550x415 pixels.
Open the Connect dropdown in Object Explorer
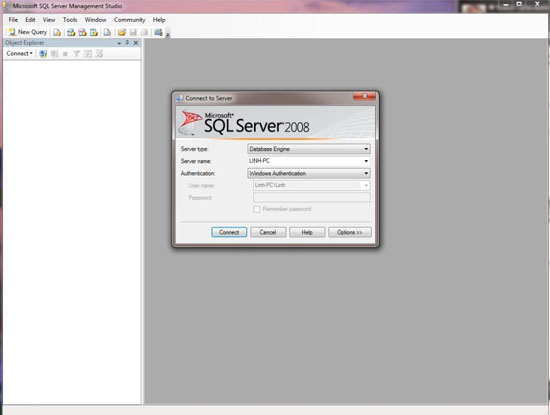(x=19, y=54)
